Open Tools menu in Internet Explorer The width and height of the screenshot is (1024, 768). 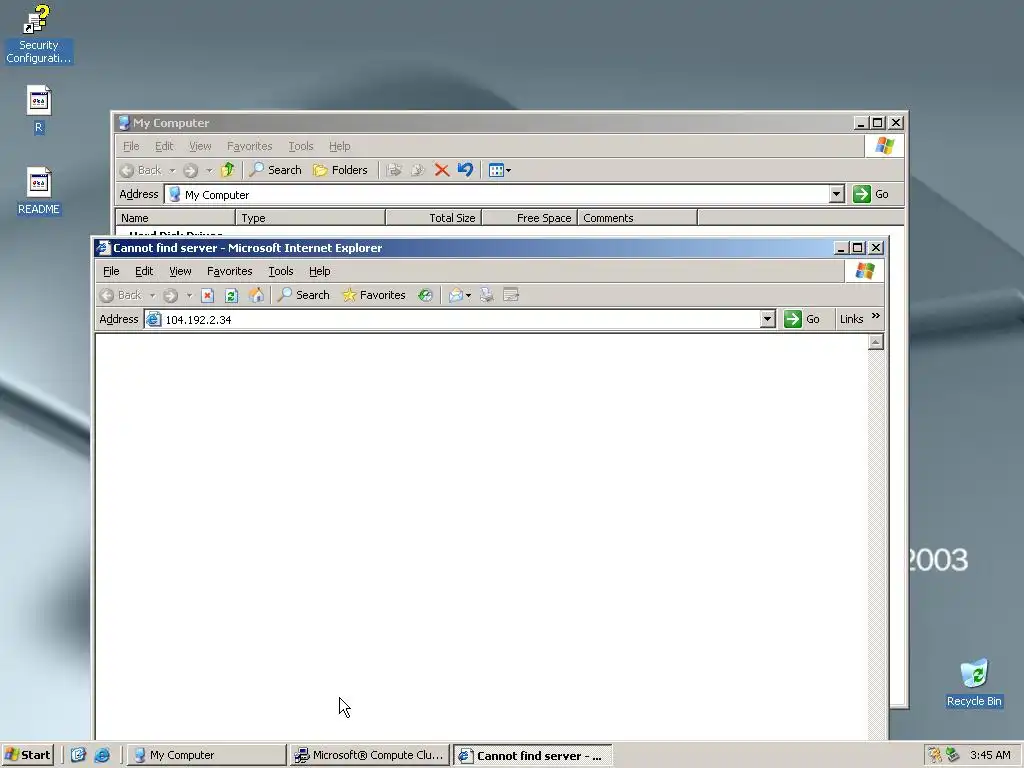[281, 271]
